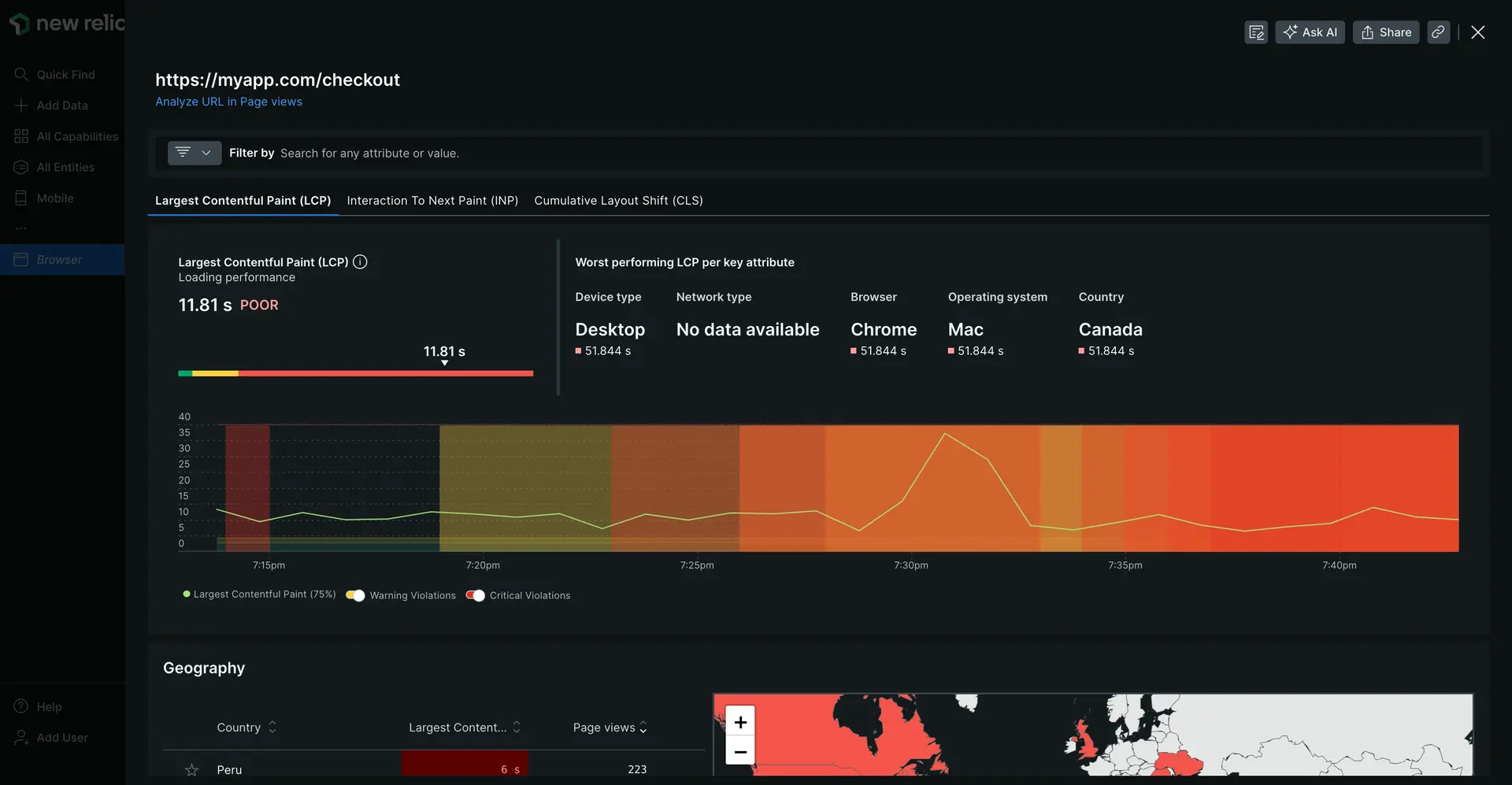Open the Cumulative Layout Shift tab
The image size is (1512, 785).
(x=618, y=201)
